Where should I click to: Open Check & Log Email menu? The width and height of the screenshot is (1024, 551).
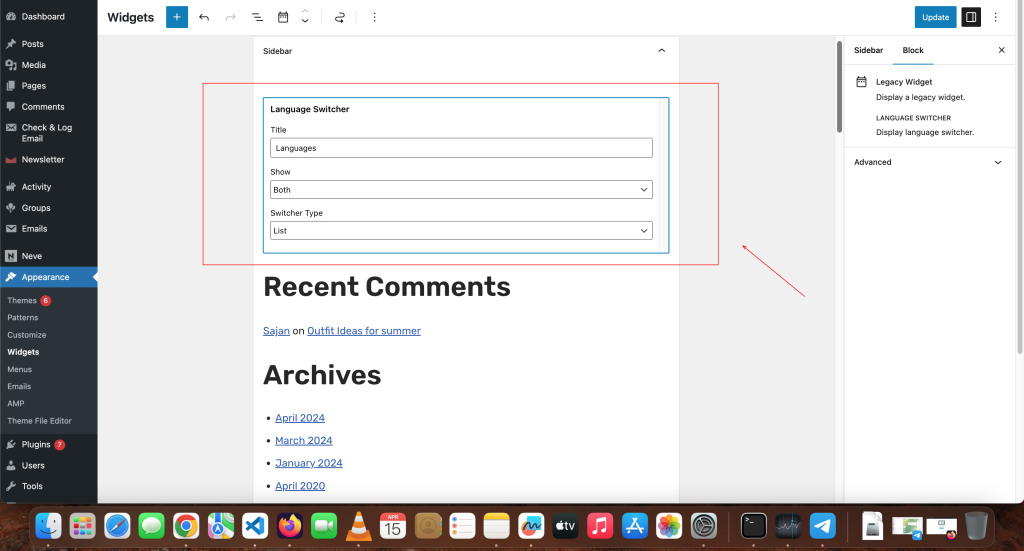(x=46, y=133)
